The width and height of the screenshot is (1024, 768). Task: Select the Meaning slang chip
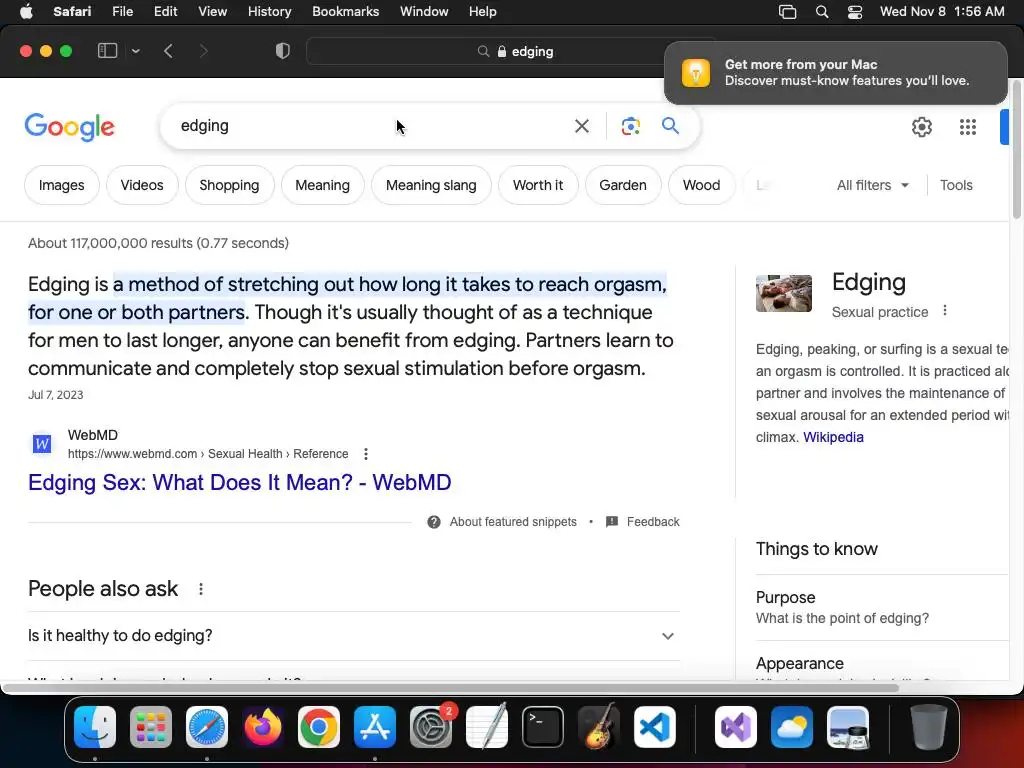[431, 185]
